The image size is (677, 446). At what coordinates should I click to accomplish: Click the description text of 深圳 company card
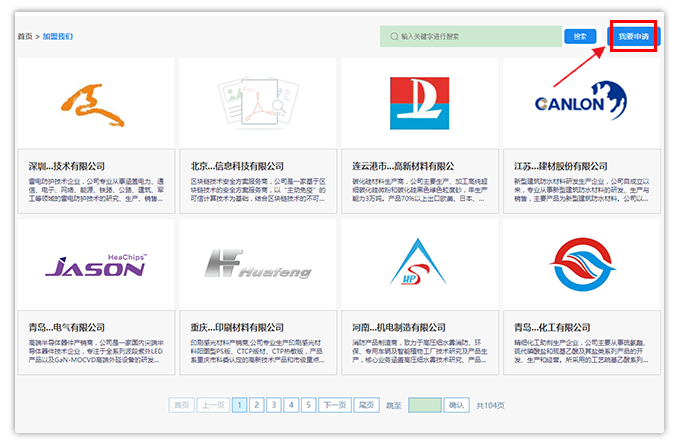96,190
